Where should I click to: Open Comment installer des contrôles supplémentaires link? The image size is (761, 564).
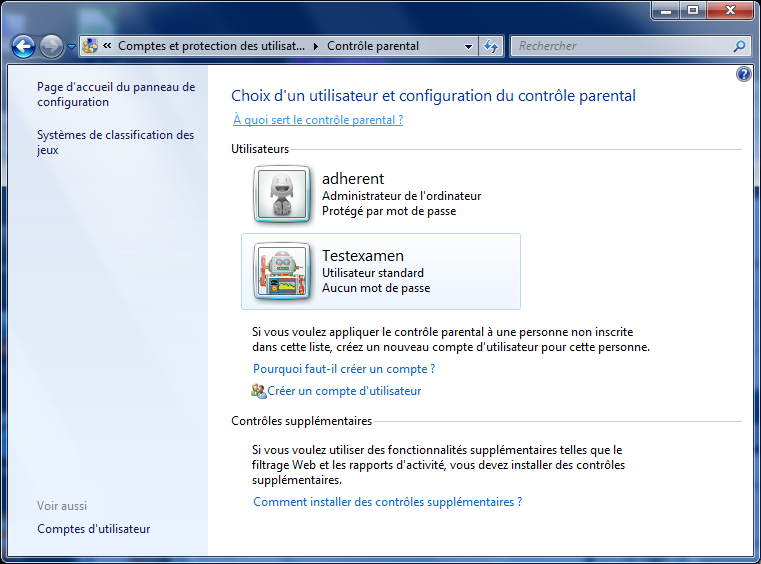pos(388,502)
